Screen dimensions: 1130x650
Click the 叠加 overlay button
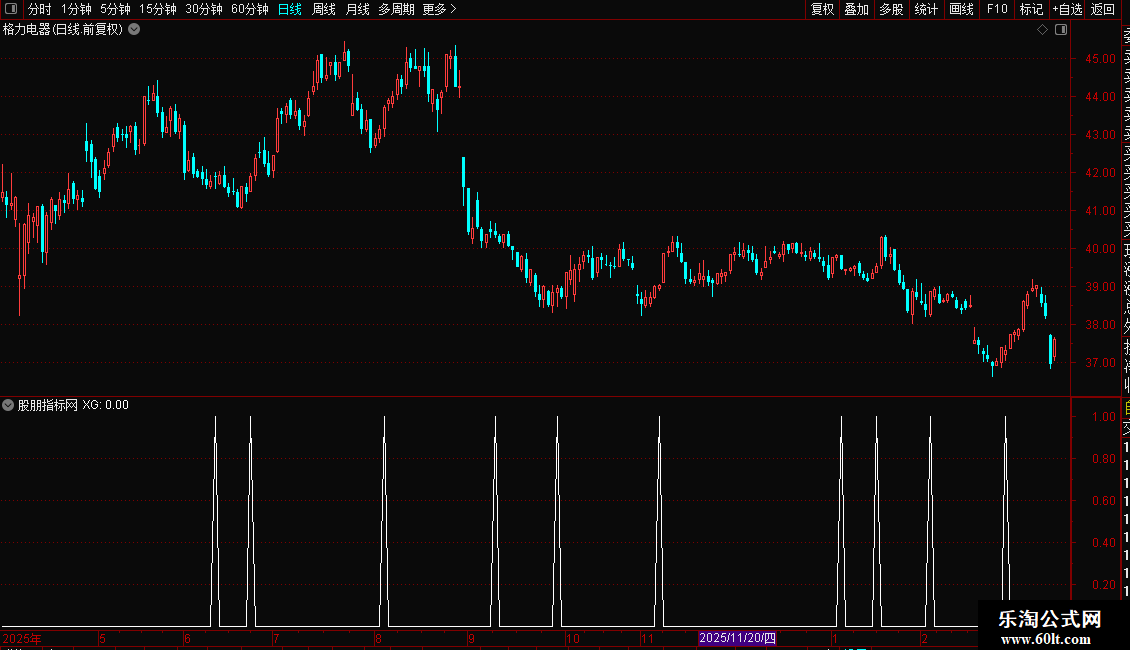856,9
